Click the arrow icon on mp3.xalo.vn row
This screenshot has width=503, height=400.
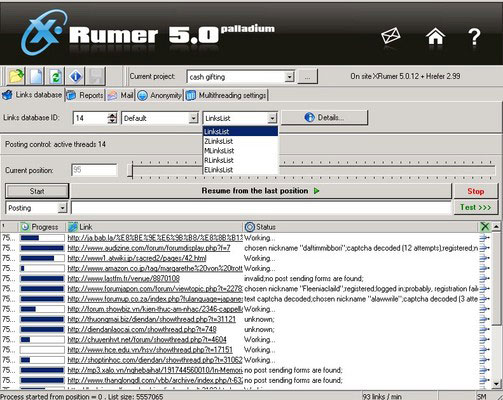coord(484,370)
